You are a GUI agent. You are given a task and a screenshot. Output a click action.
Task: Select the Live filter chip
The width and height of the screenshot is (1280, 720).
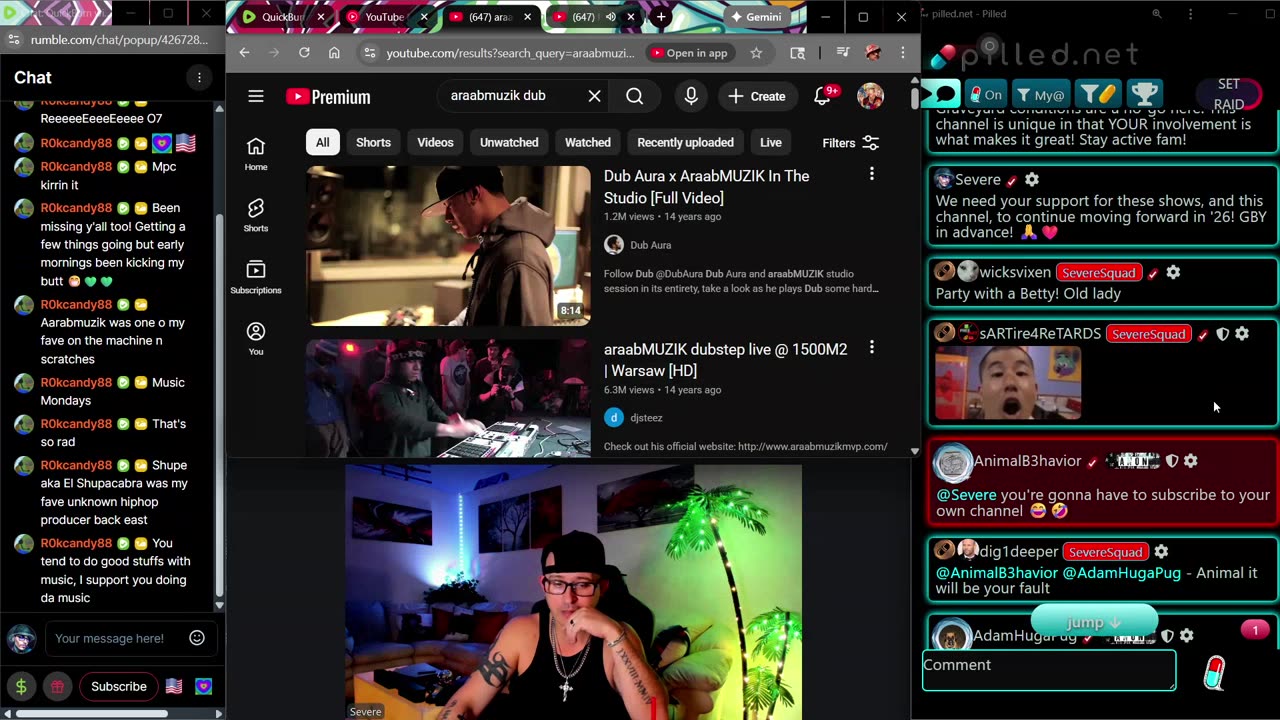770,142
